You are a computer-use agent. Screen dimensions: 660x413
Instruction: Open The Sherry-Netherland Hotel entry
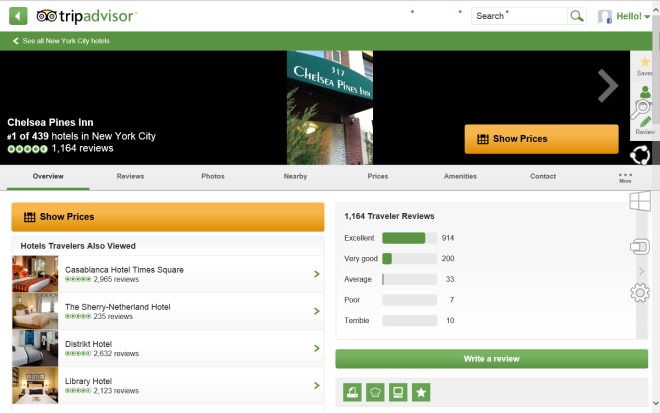coord(168,311)
